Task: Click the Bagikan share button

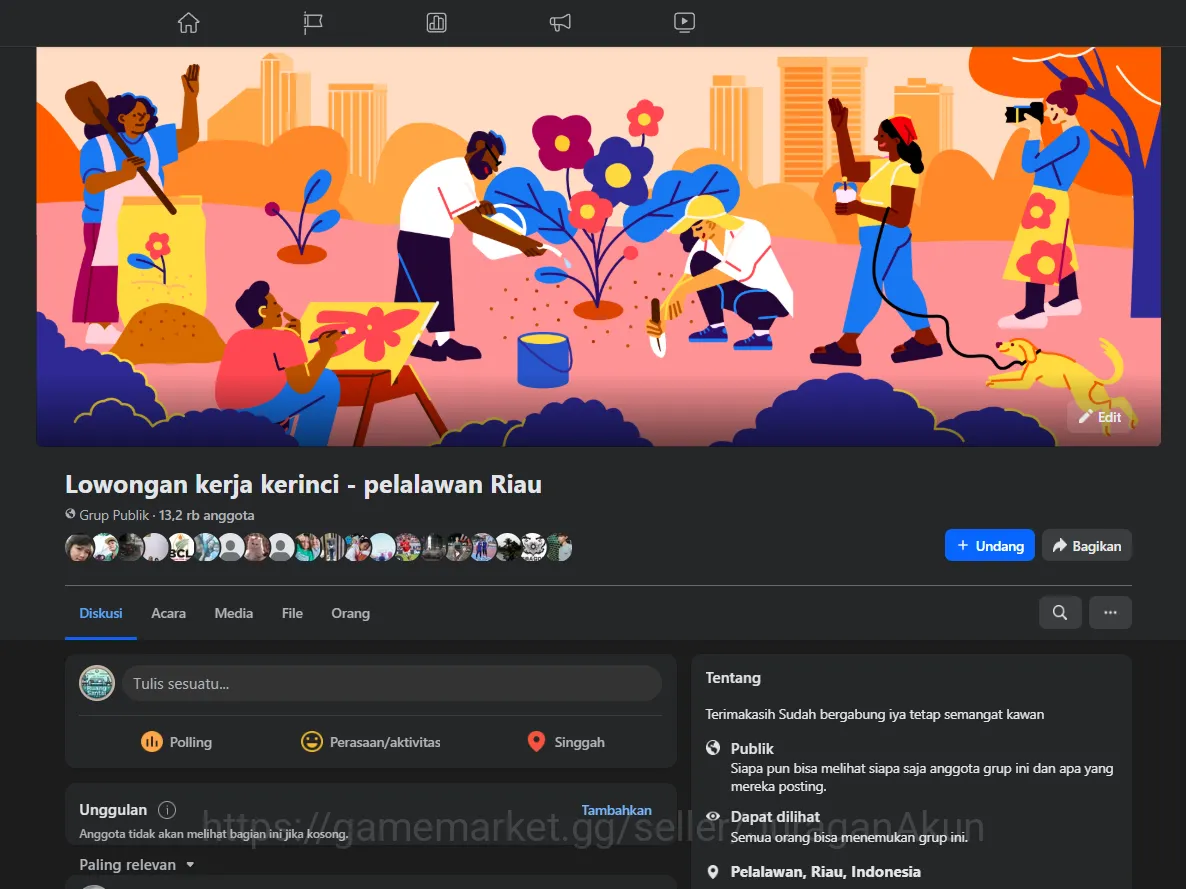Action: (1086, 546)
